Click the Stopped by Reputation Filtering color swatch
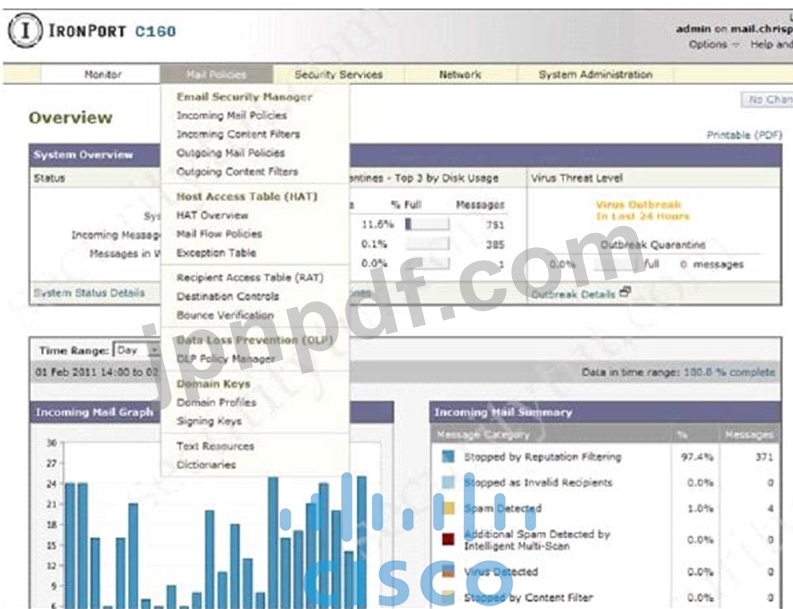Image resolution: width=793 pixels, height=609 pixels. 448,457
